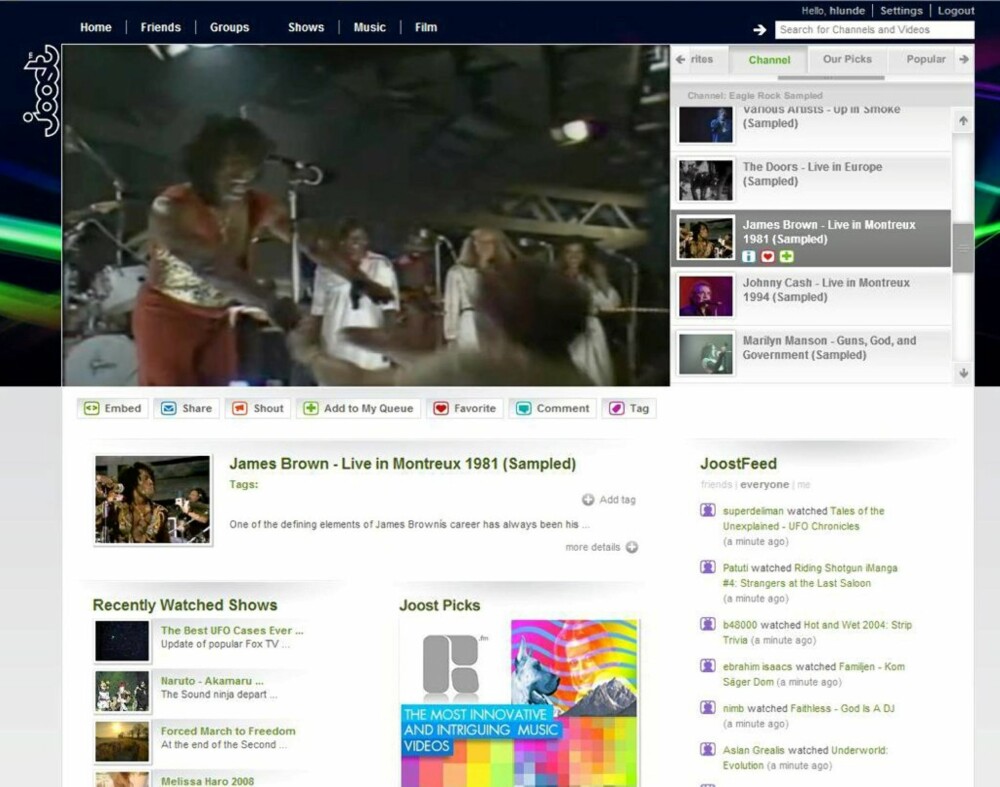Open the Film menu

pyautogui.click(x=426, y=27)
